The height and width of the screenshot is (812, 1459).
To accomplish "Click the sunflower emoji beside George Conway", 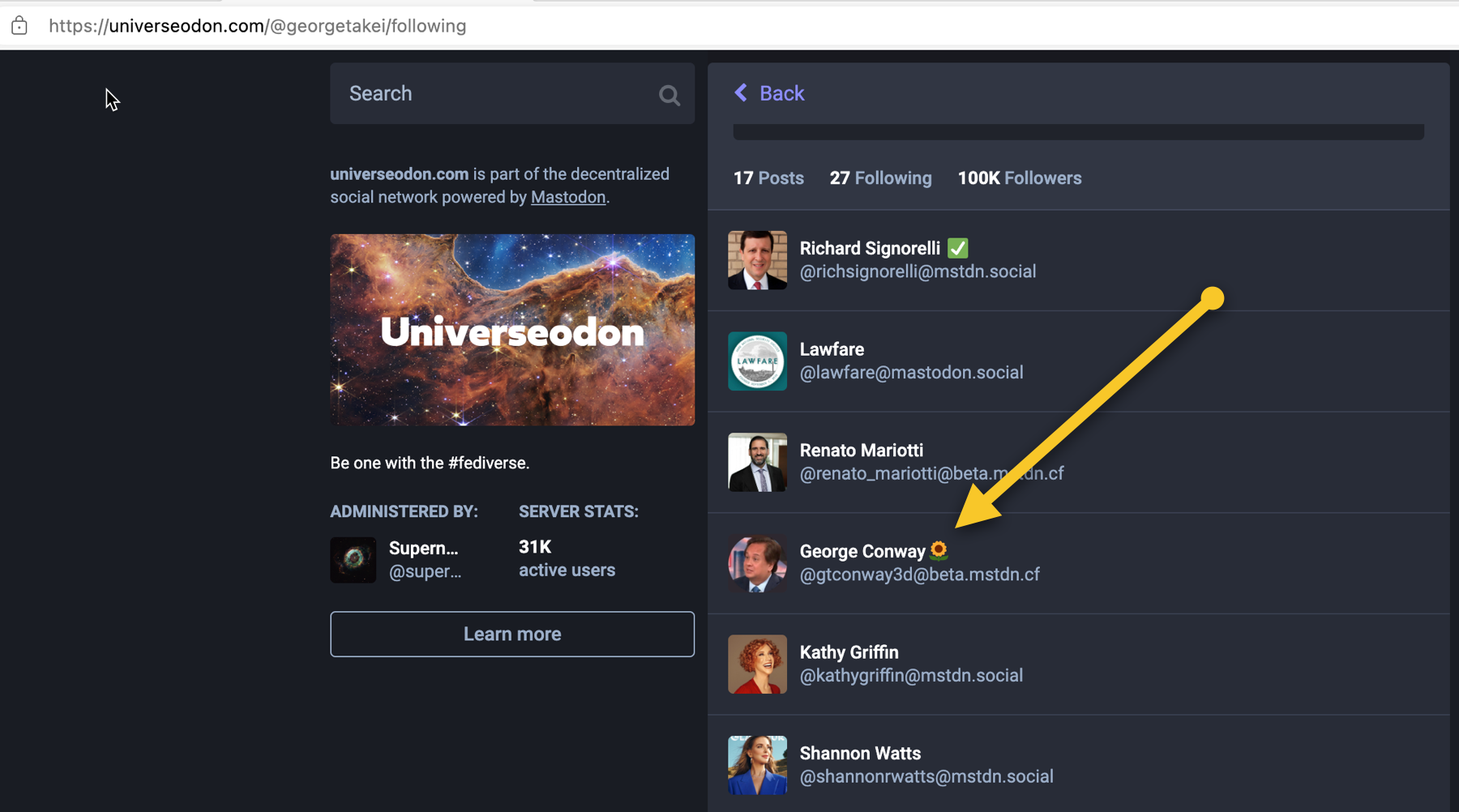I will point(939,550).
